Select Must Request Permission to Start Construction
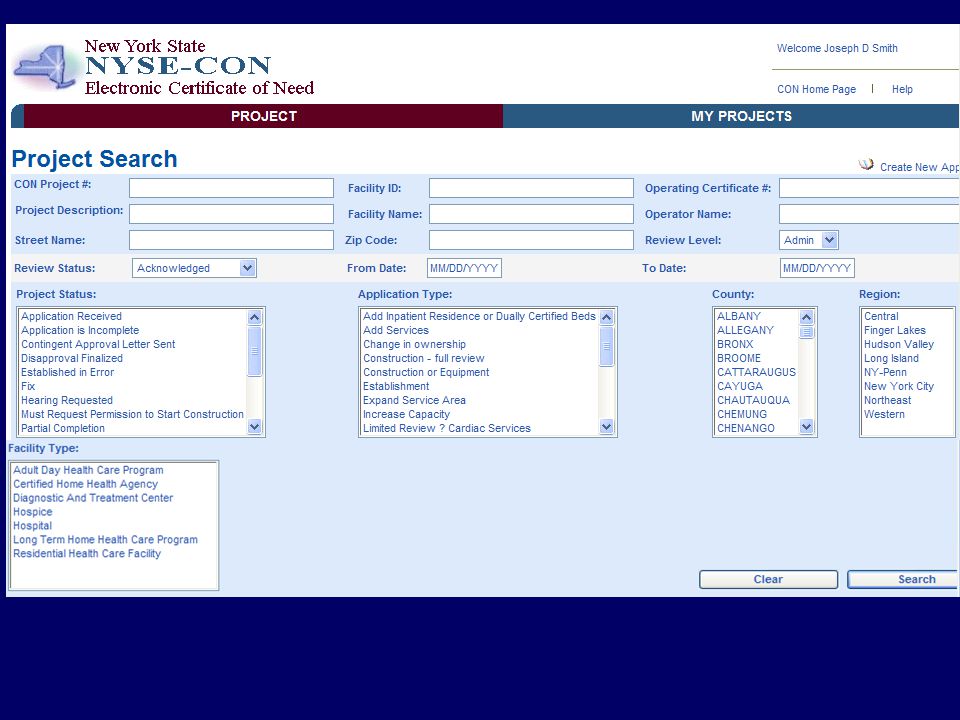960x720 pixels. (132, 414)
